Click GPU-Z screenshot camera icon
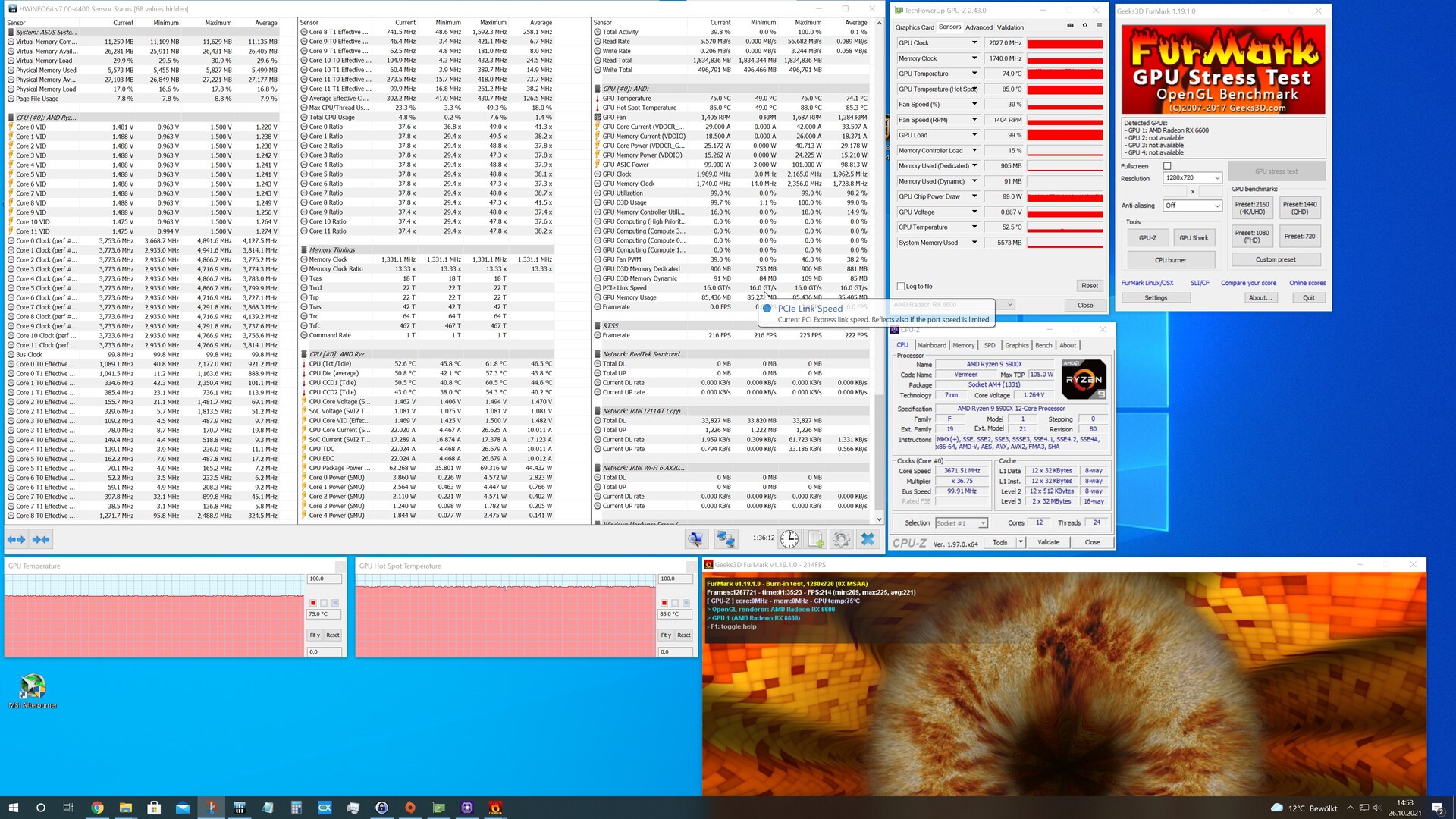 pyautogui.click(x=1070, y=26)
